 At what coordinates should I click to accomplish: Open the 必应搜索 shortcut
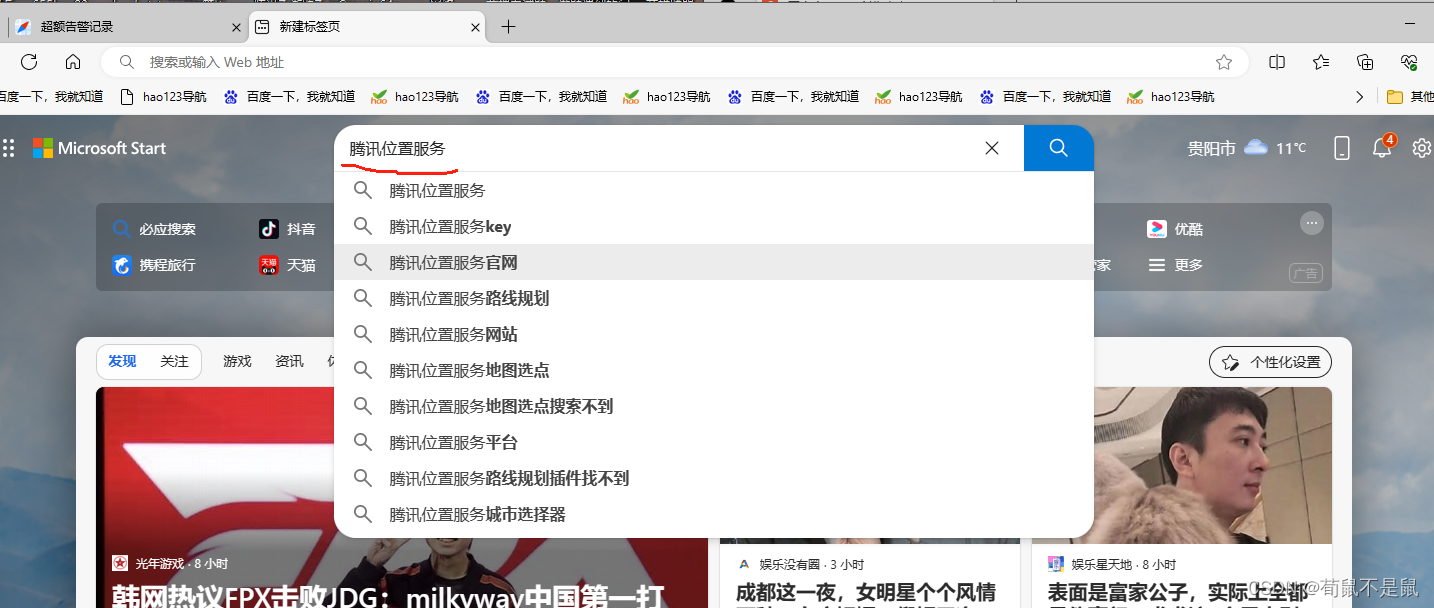coord(155,229)
